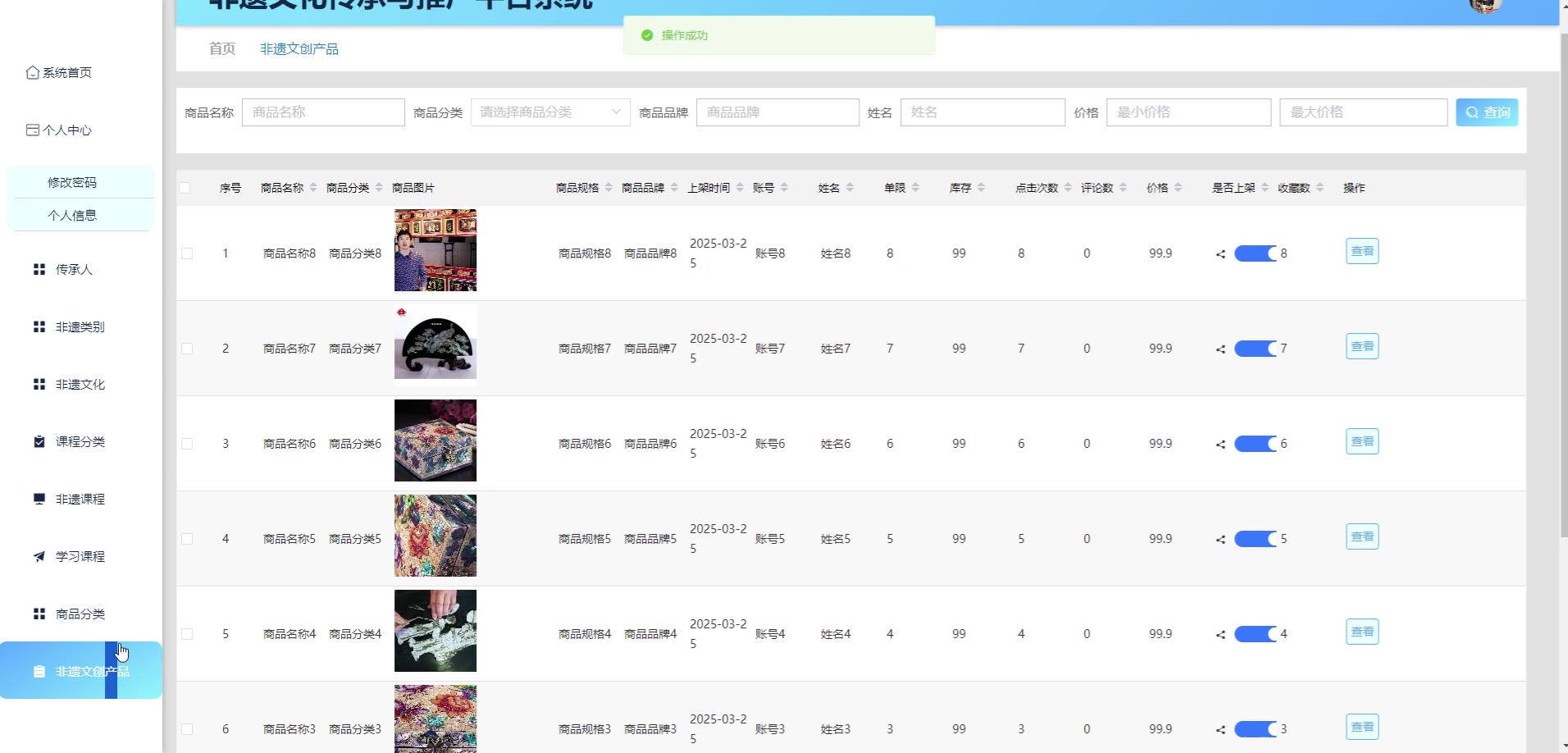
Task: Click 查看 for the 商品名称7 row
Action: pyautogui.click(x=1362, y=346)
